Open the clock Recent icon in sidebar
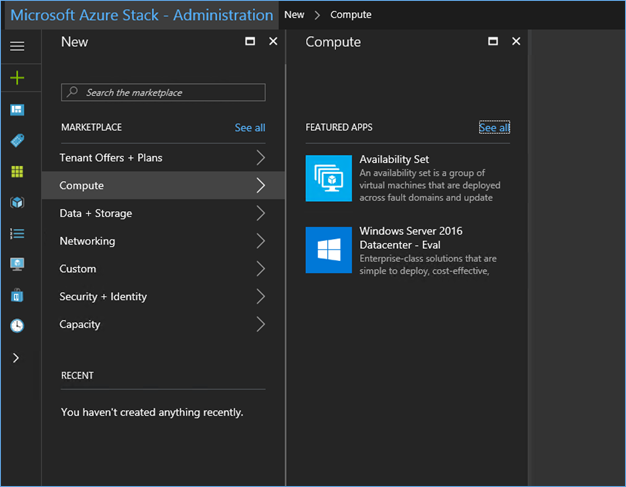This screenshot has width=626, height=487. pos(17,326)
